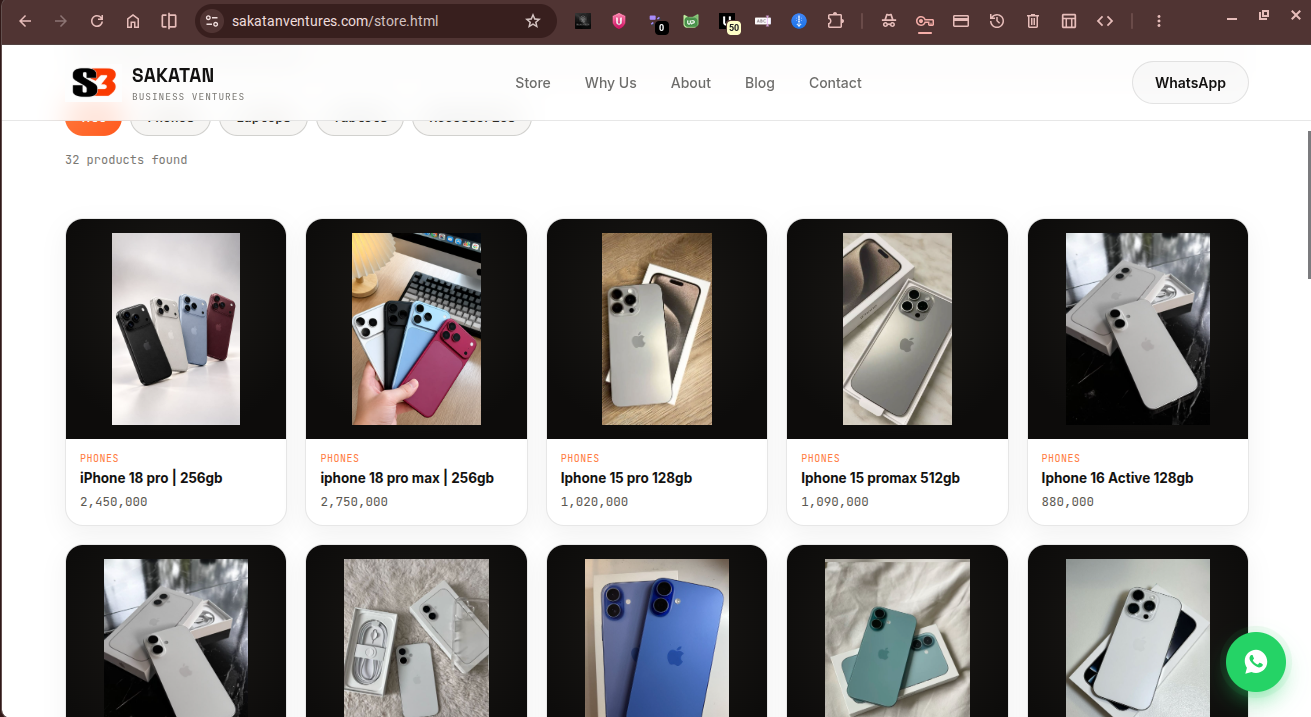Open Iphone 16 Active 128gb product image
The image size is (1311, 717).
[x=1138, y=329]
